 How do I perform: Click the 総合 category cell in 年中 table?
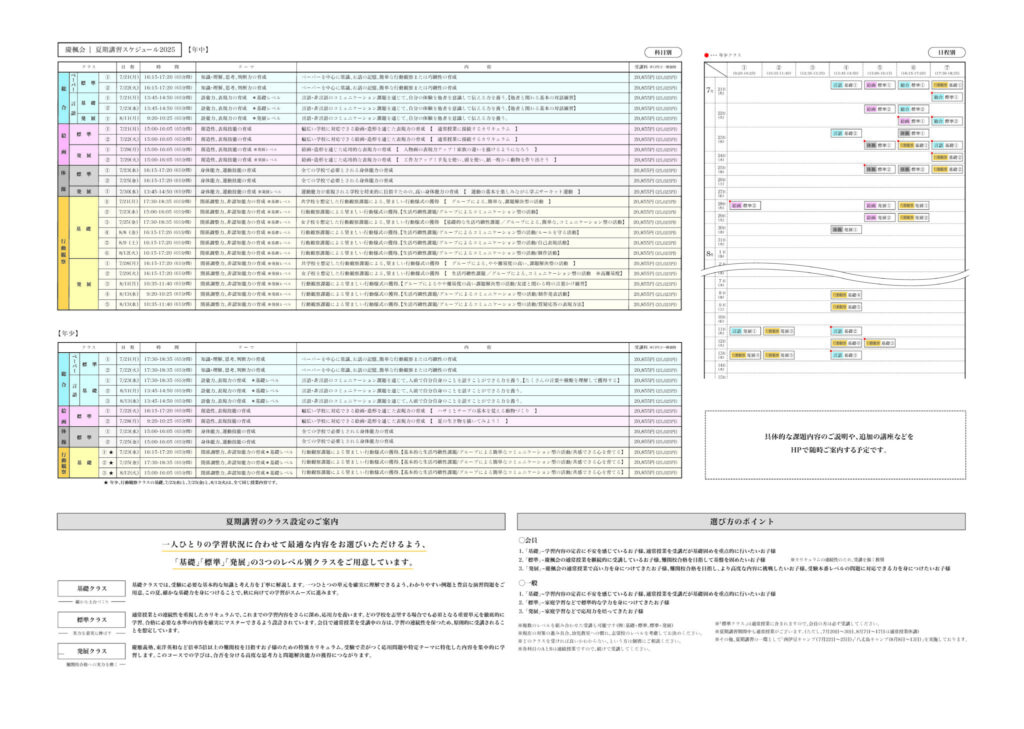pyautogui.click(x=63, y=97)
